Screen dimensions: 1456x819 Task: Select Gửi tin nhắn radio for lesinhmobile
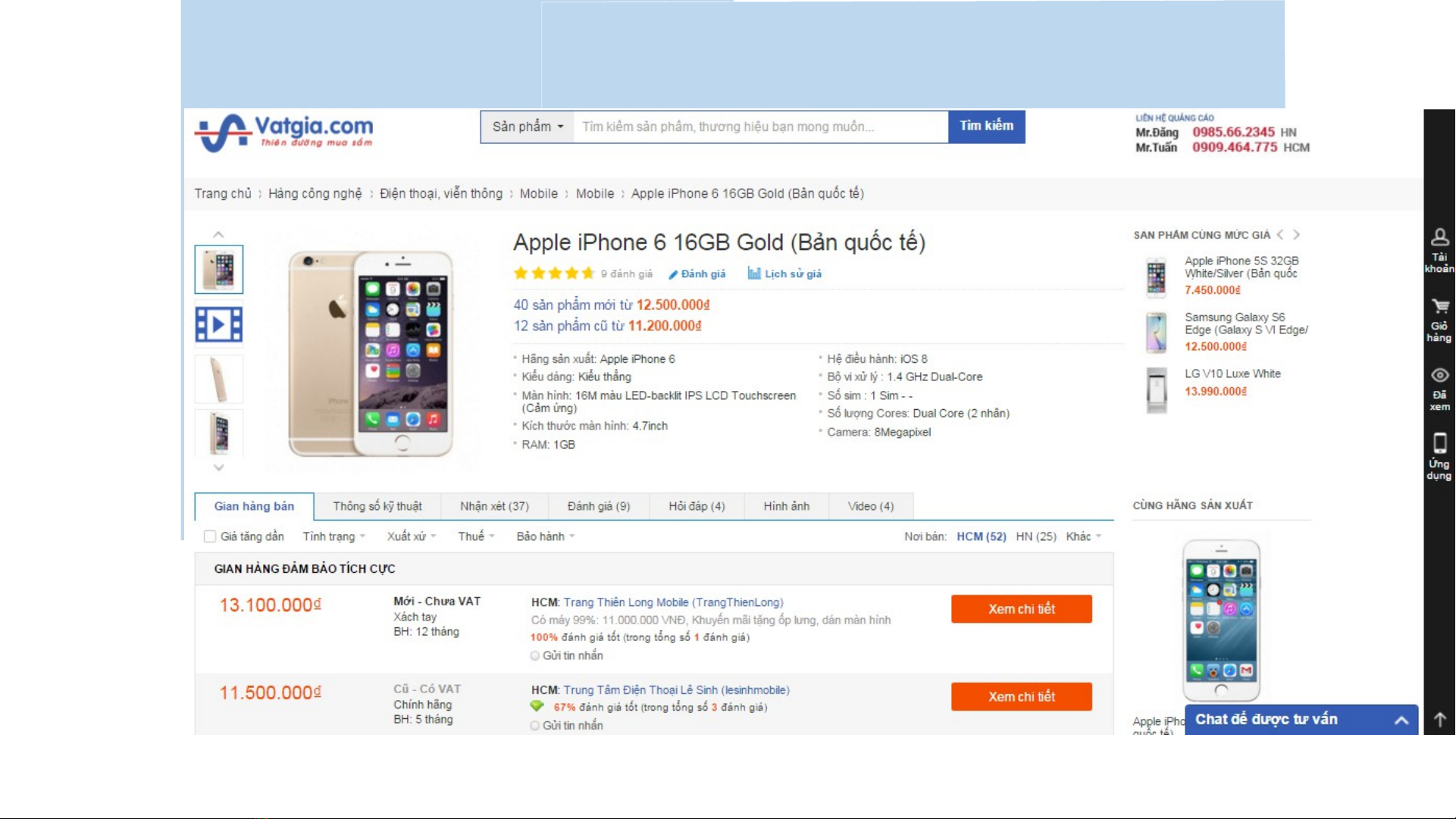click(535, 726)
